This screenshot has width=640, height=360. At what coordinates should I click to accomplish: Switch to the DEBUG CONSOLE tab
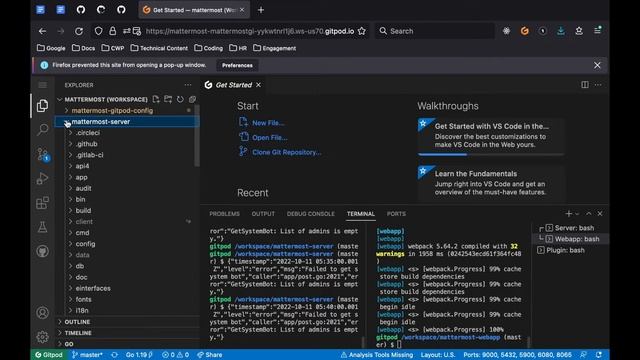[x=311, y=214]
